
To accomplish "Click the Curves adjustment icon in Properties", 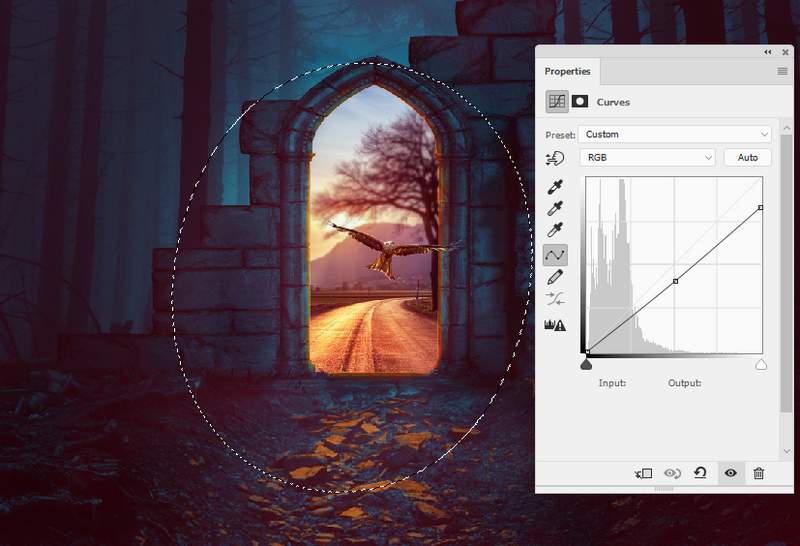I will point(557,101).
